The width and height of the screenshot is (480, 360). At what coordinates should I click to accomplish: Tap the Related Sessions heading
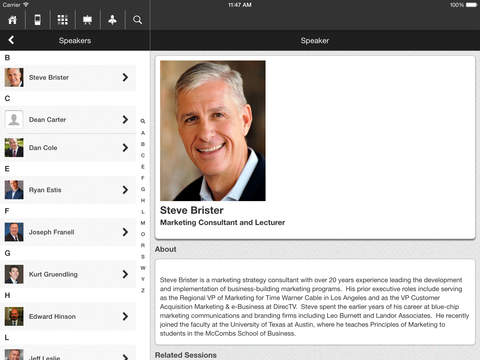click(186, 355)
